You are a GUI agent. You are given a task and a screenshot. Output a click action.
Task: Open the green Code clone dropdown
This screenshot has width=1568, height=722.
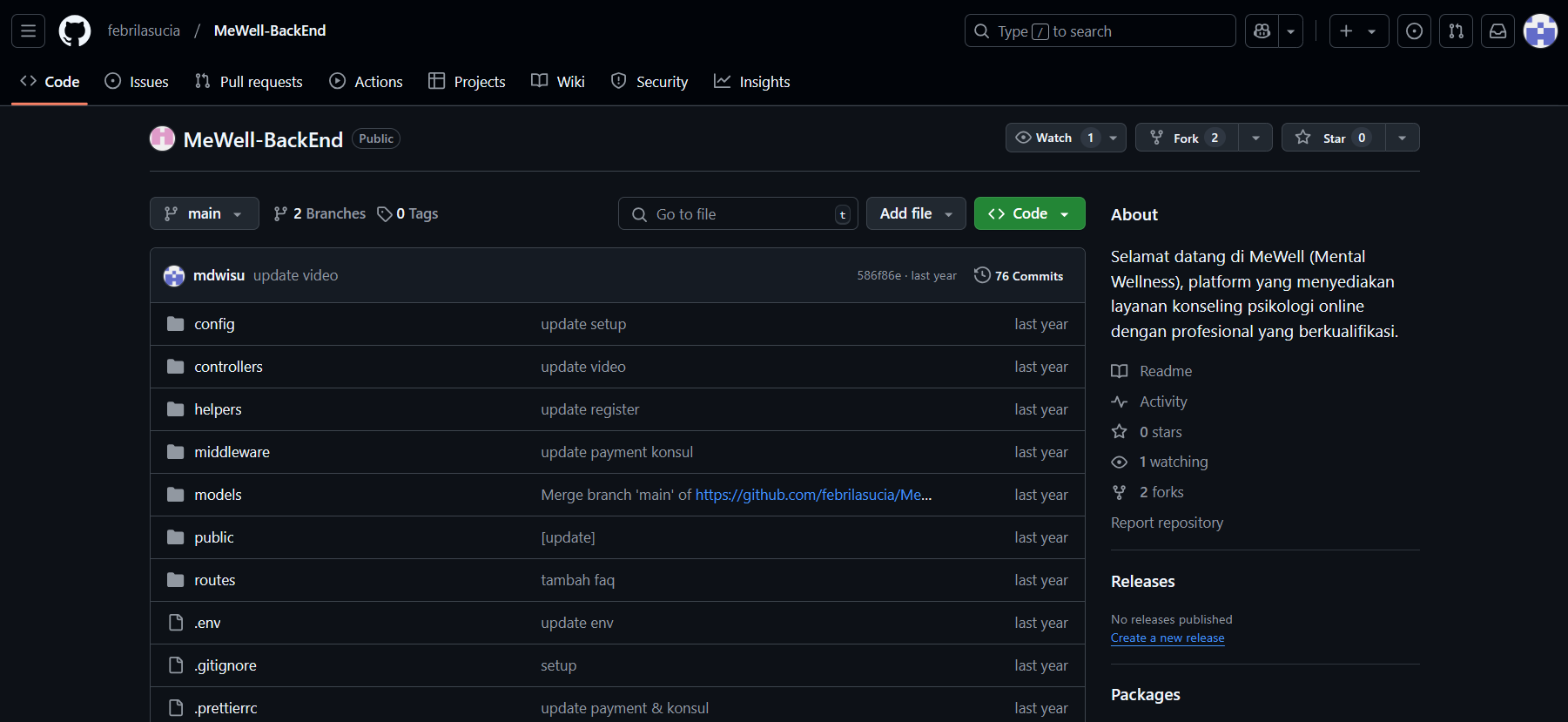(1029, 213)
